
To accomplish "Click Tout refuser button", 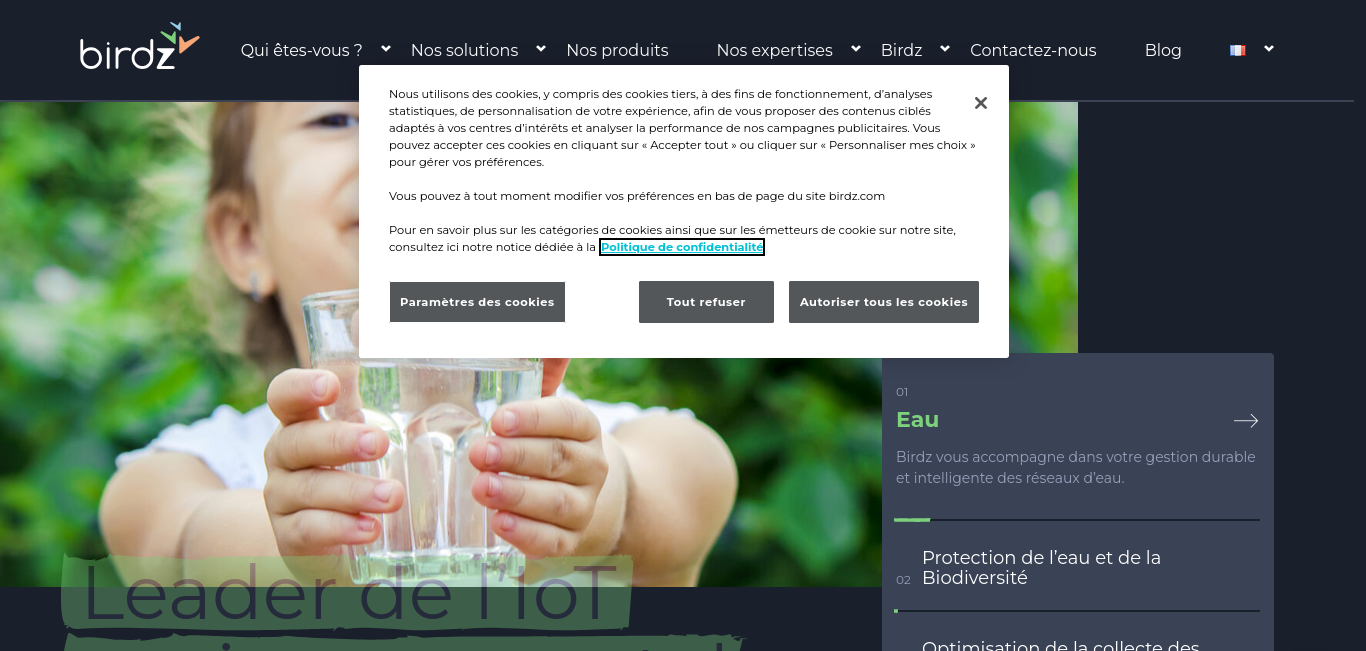I will [x=706, y=302].
